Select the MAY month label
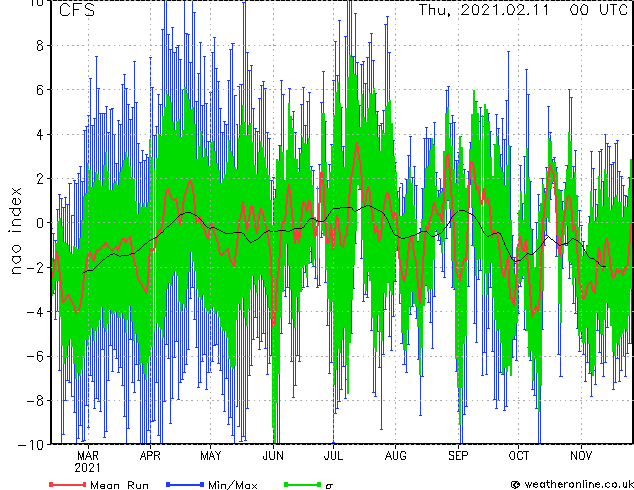Screen dimensions: 634x490 click(211, 456)
